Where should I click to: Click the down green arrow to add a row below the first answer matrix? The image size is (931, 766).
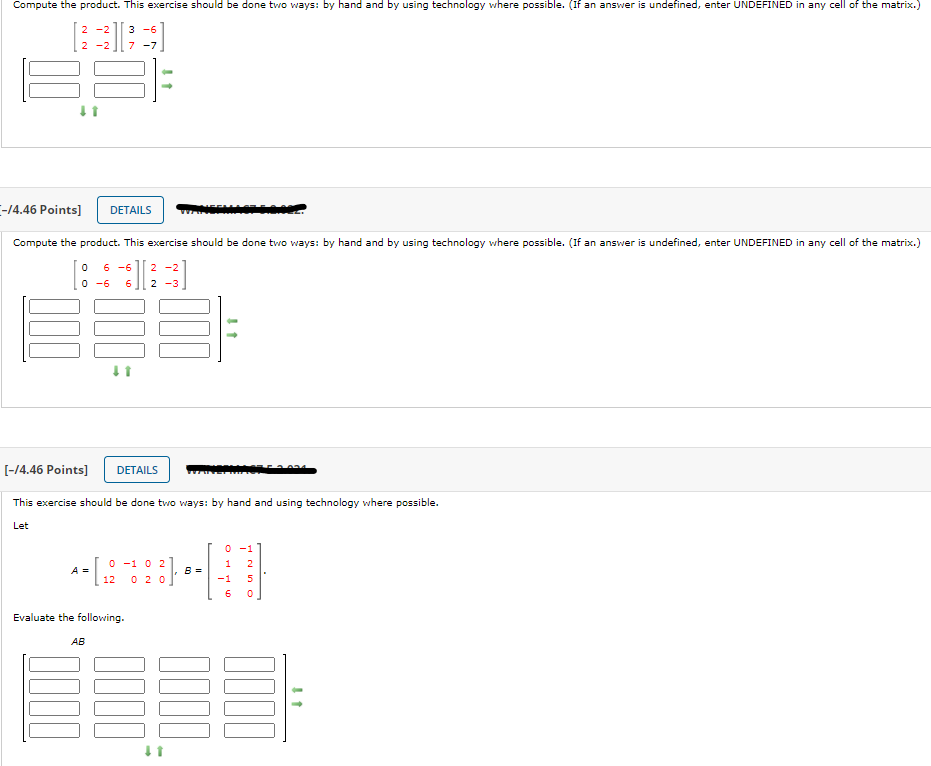click(x=84, y=111)
